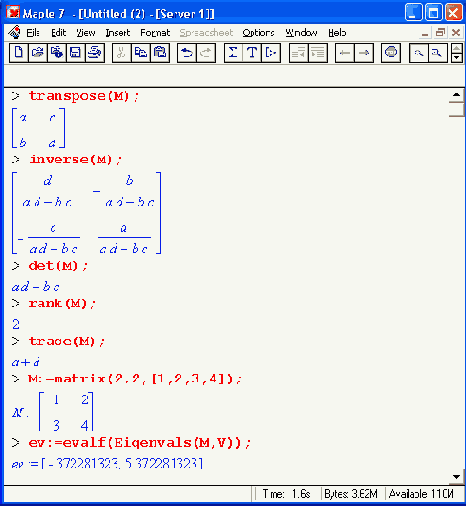Viewport: 466px width, 506px height.
Task: Open an existing worksheet via folder icon
Action: coord(38,53)
